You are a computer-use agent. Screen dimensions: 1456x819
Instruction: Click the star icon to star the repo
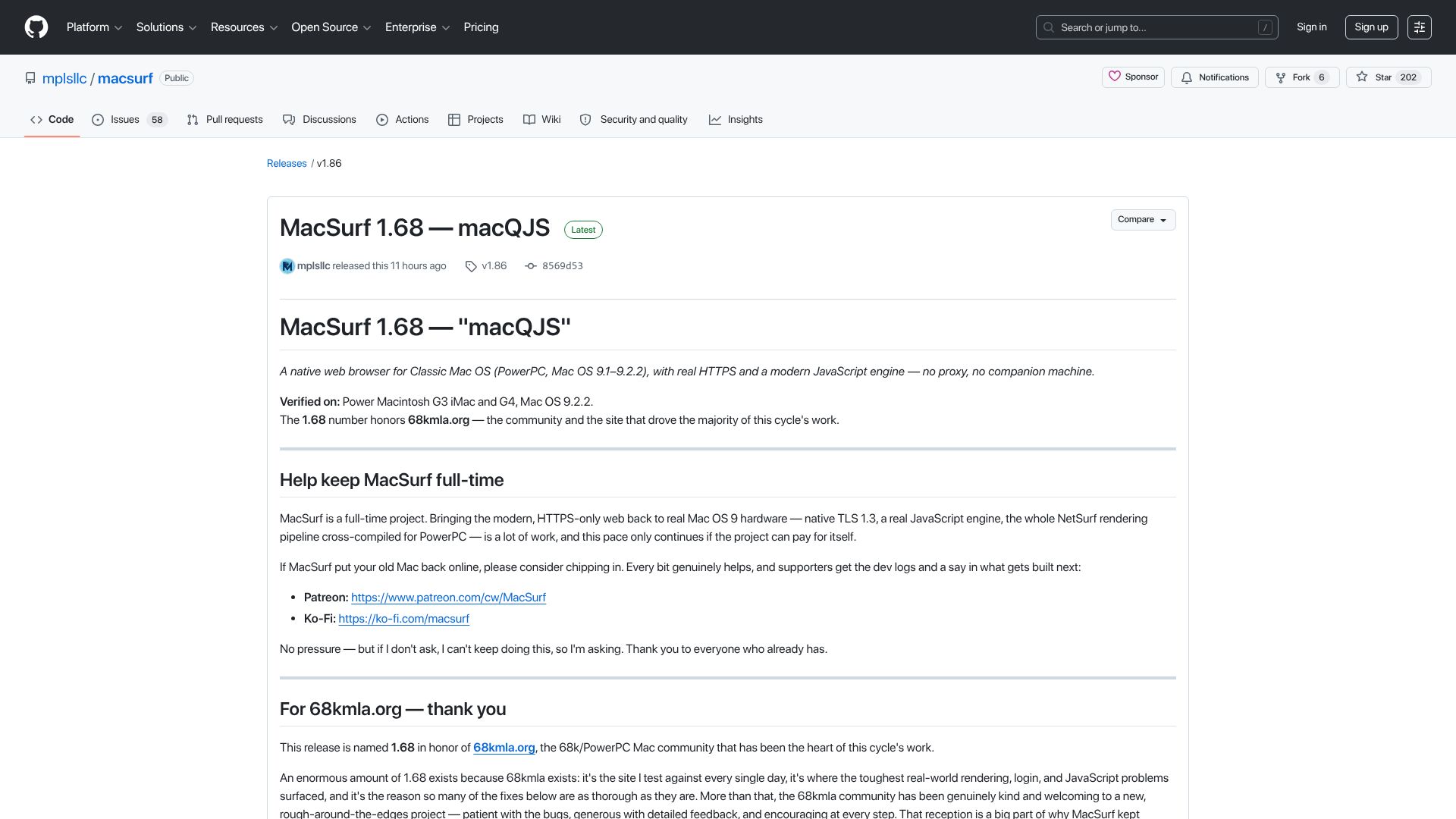pos(1362,77)
